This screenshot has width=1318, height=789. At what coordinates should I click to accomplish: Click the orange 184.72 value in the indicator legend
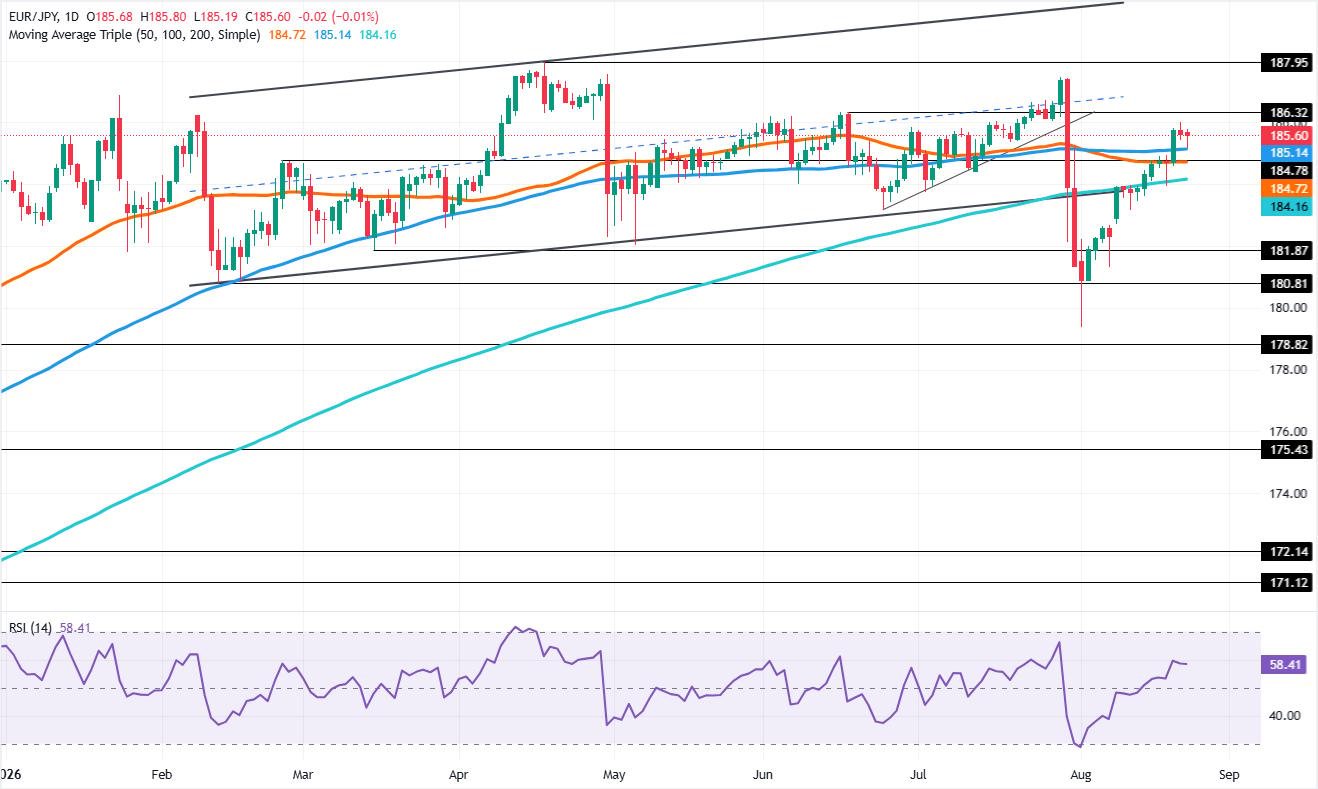288,35
